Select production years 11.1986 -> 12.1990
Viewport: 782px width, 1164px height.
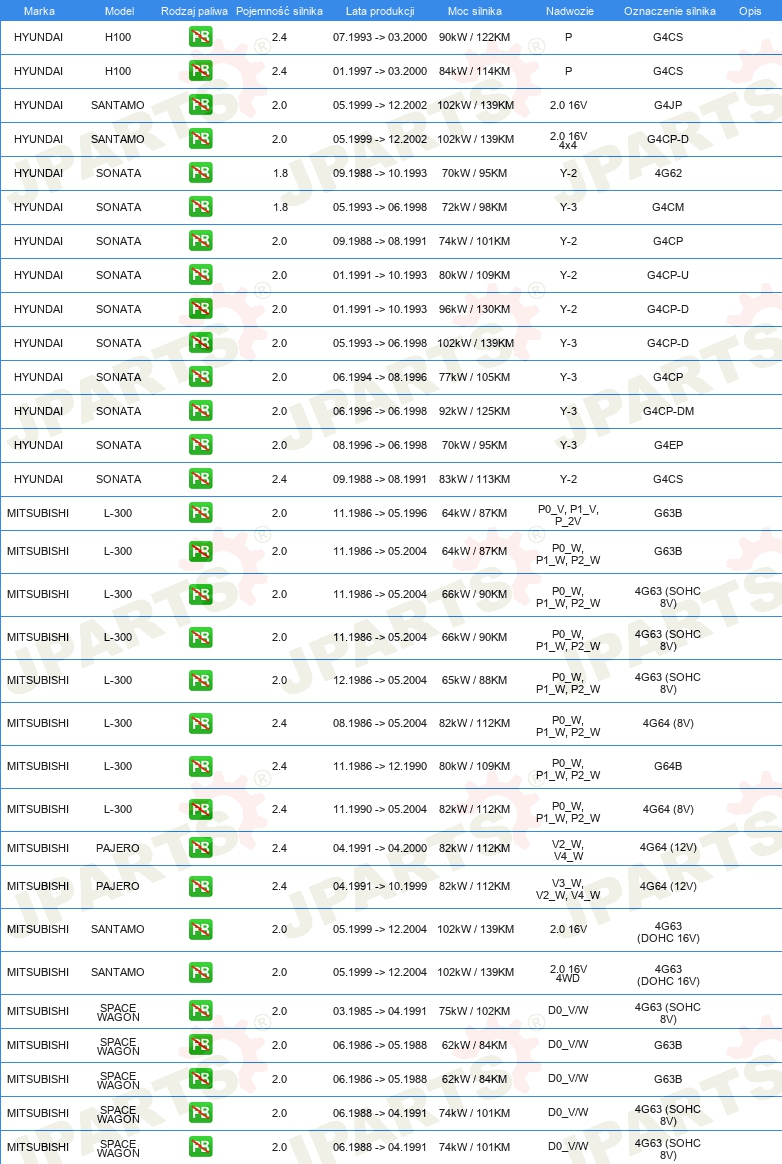click(x=379, y=766)
